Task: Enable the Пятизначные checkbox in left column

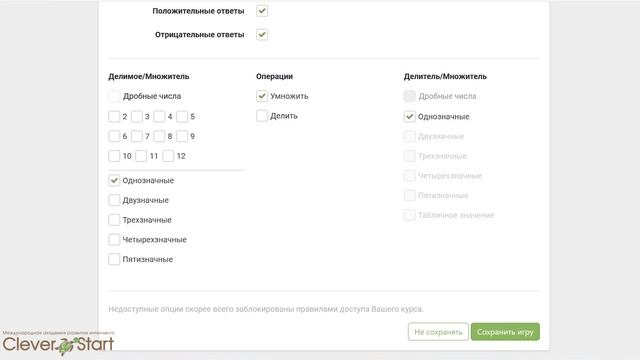Action: [114, 259]
